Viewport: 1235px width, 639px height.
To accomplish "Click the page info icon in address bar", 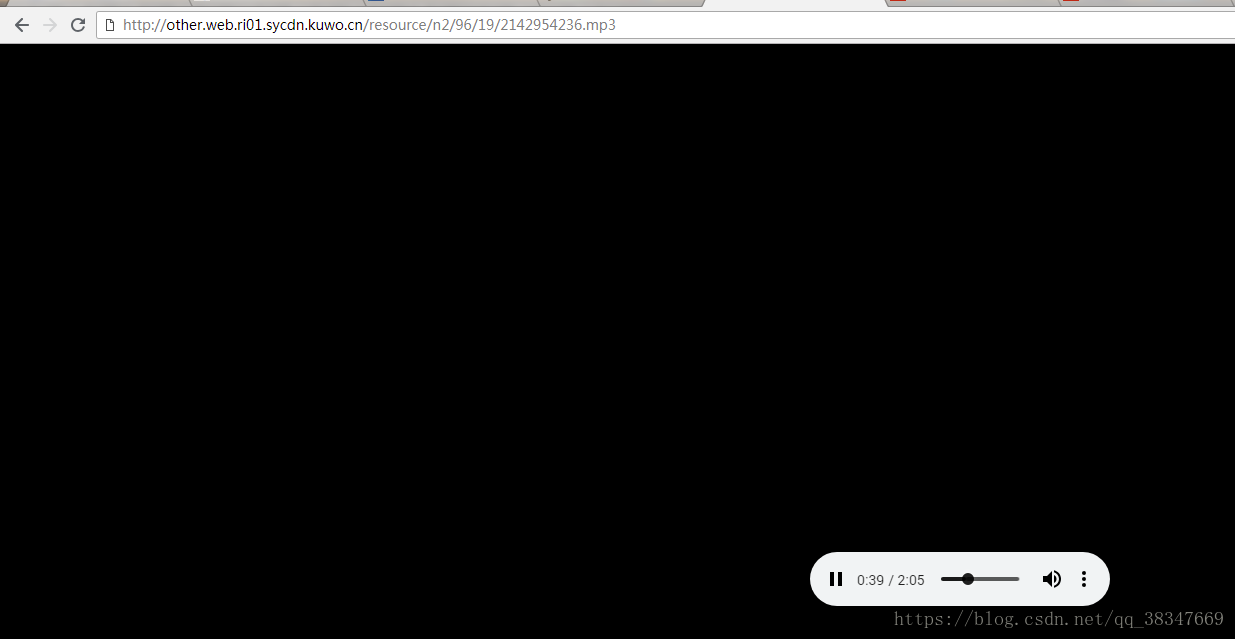I will pos(110,25).
